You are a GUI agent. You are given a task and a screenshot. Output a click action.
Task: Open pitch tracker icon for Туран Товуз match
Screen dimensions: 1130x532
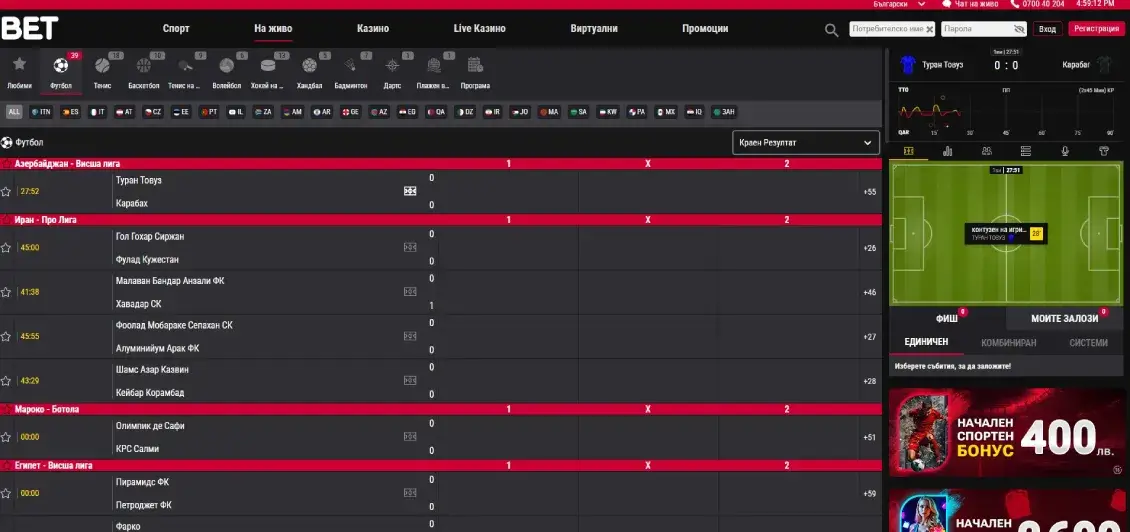410,191
